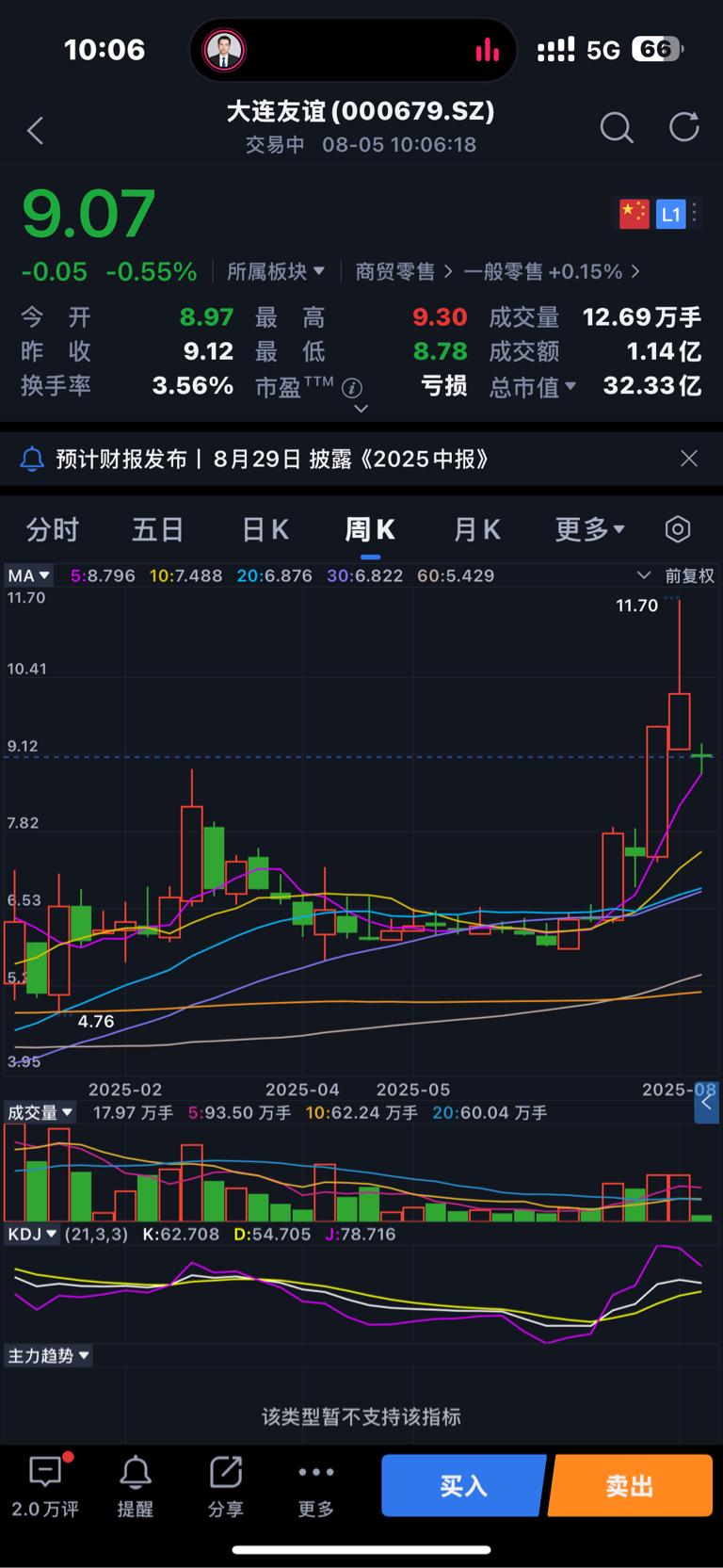Open the MA indicator dropdown

[x=28, y=575]
